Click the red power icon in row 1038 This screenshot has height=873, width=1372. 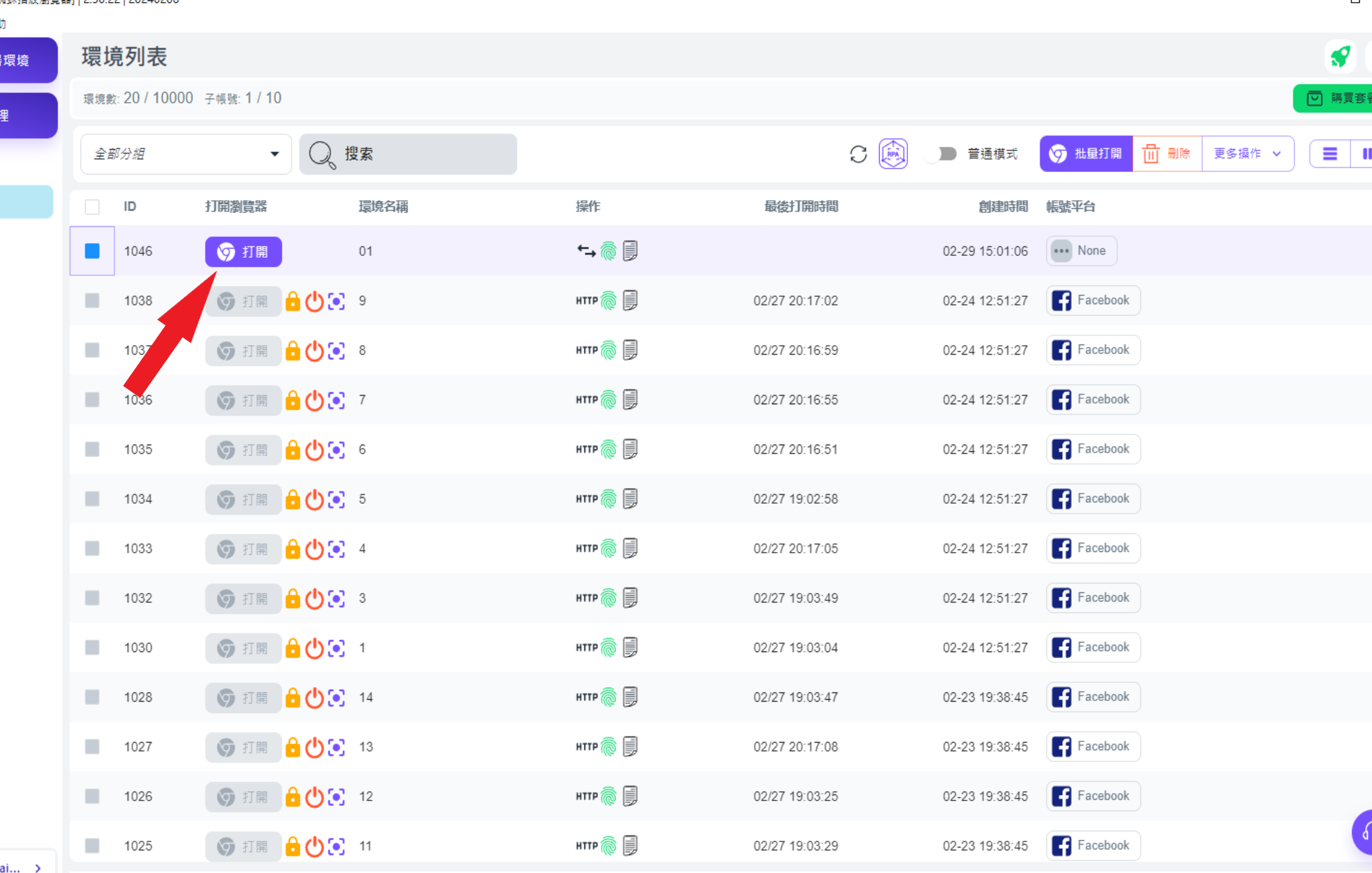[314, 301]
